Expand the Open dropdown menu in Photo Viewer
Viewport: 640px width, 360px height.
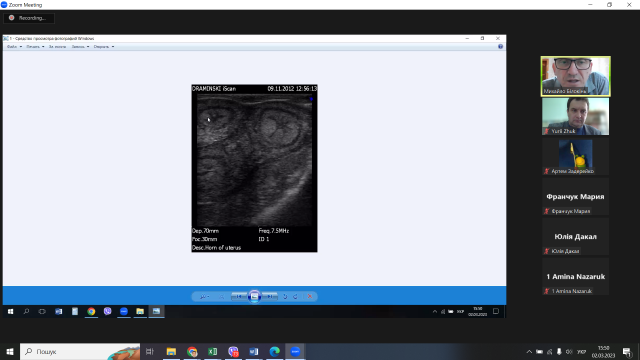[104, 47]
